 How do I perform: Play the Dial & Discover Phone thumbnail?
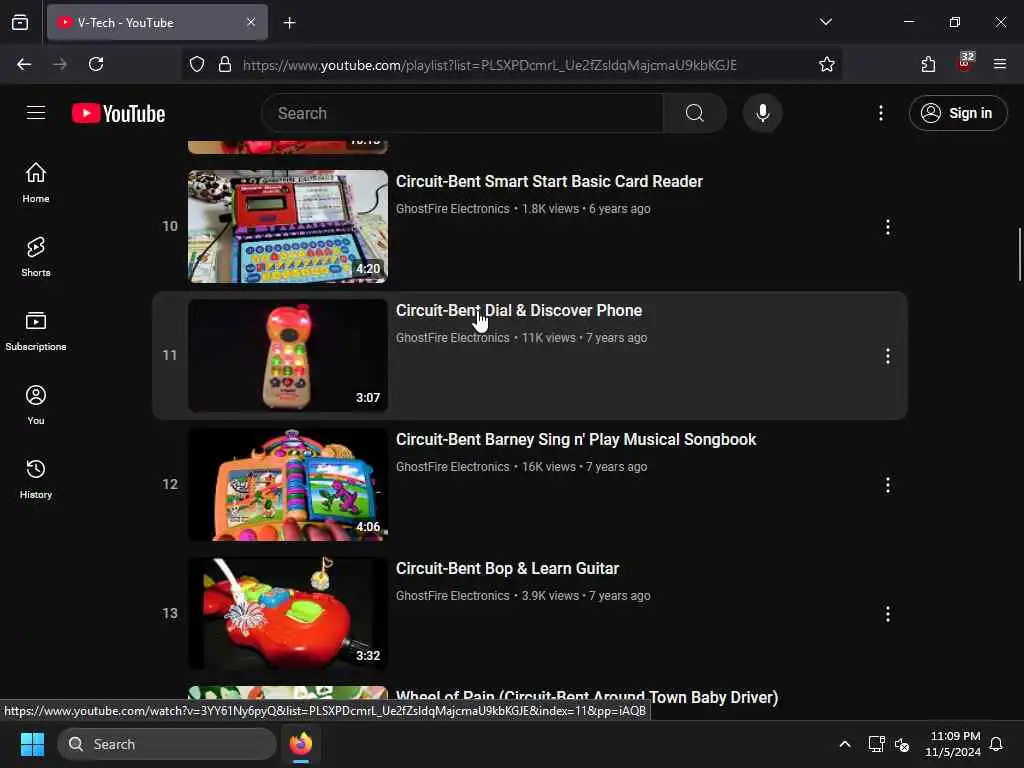(x=288, y=355)
